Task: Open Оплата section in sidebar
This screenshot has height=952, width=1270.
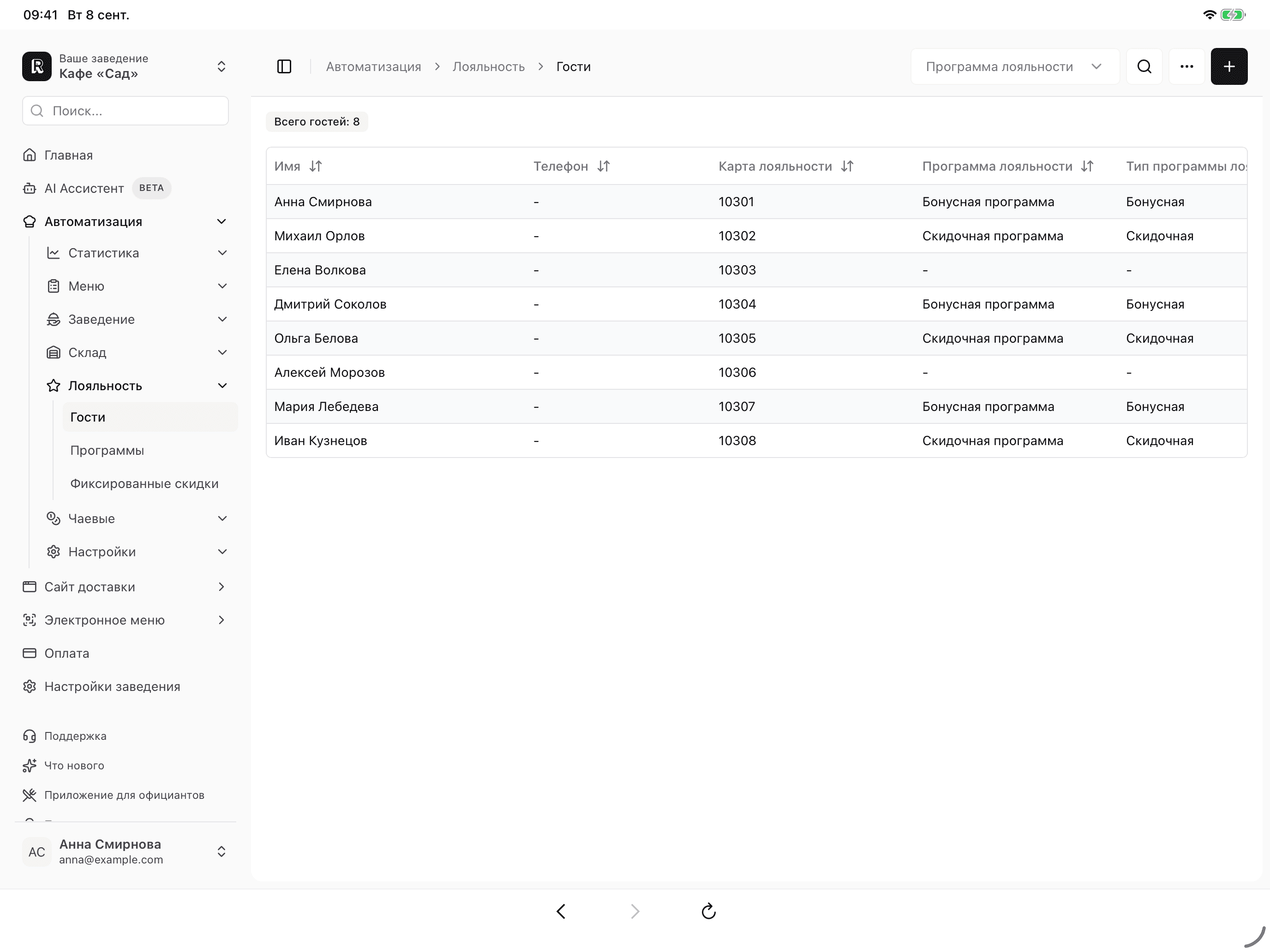Action: coord(125,653)
